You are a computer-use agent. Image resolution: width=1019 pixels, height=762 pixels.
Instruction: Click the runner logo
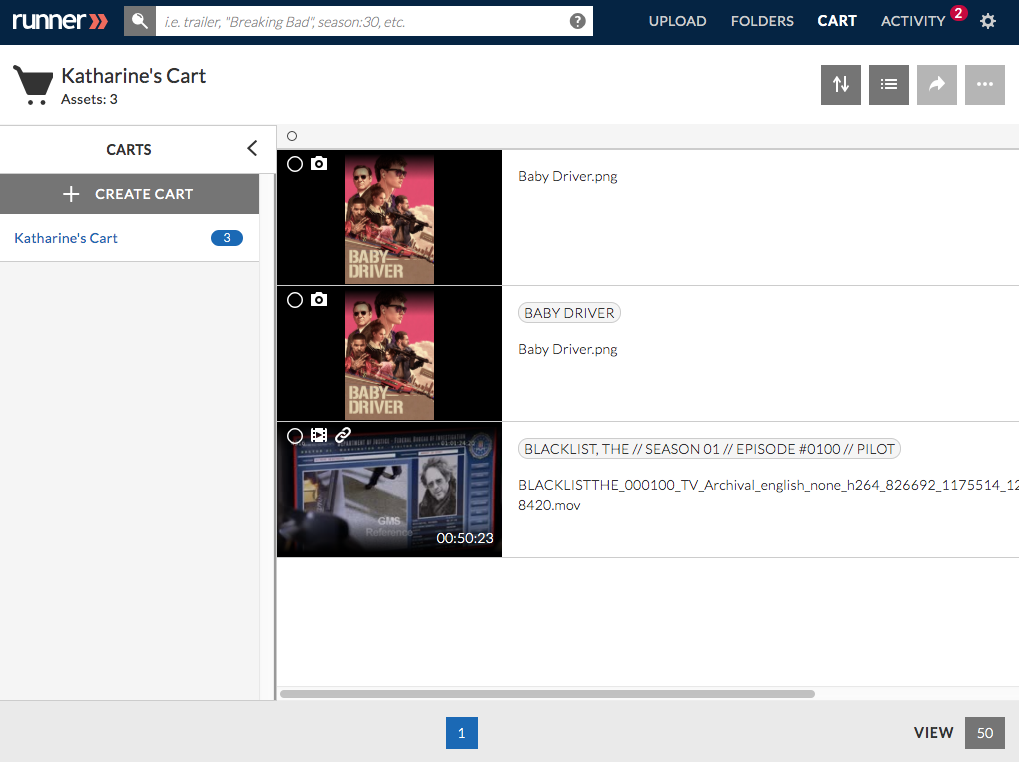pyautogui.click(x=60, y=21)
